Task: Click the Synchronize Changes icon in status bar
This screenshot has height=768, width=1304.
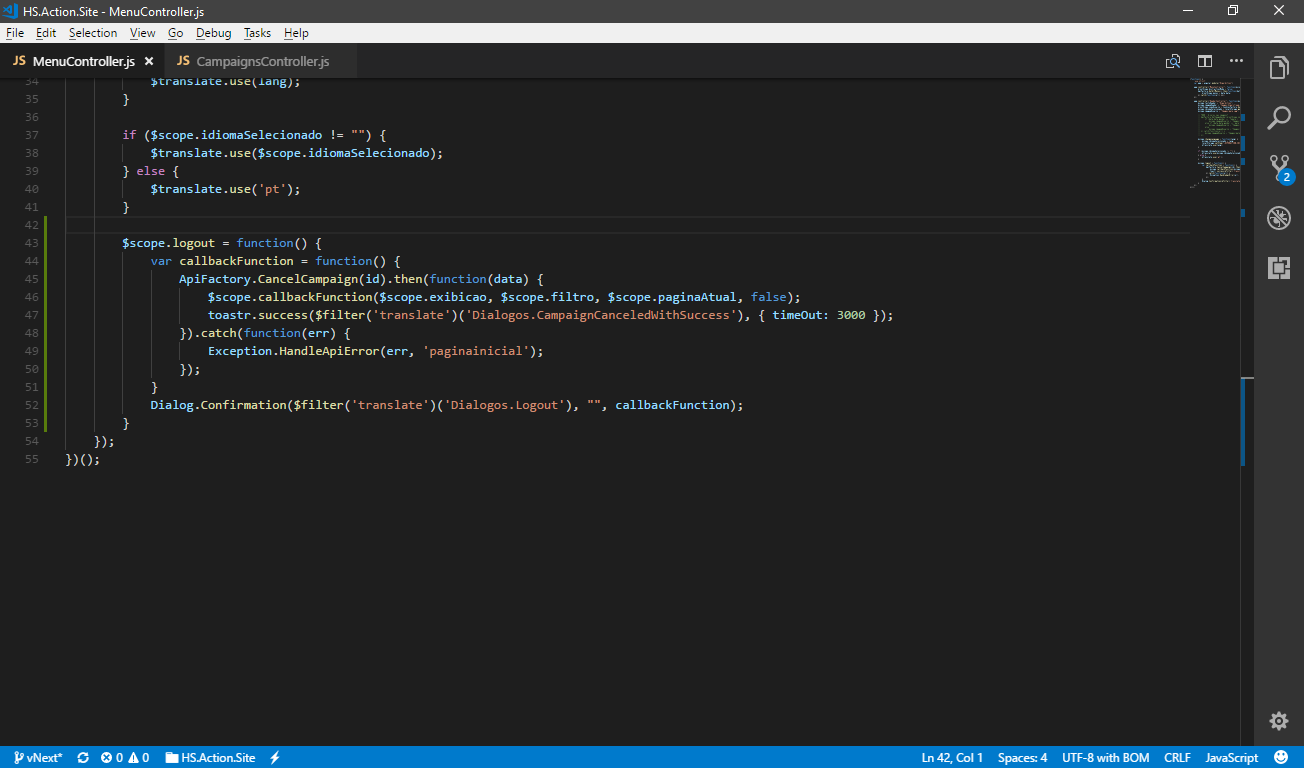Action: pos(83,758)
